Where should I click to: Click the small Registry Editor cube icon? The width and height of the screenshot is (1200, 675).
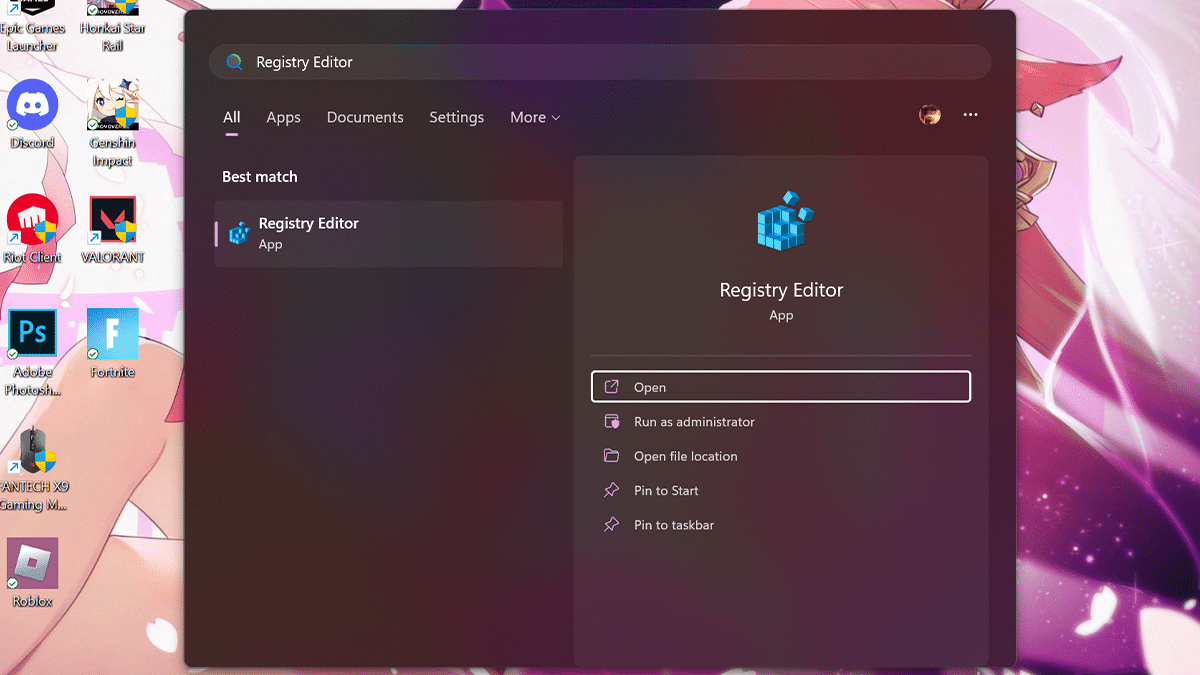coord(239,233)
